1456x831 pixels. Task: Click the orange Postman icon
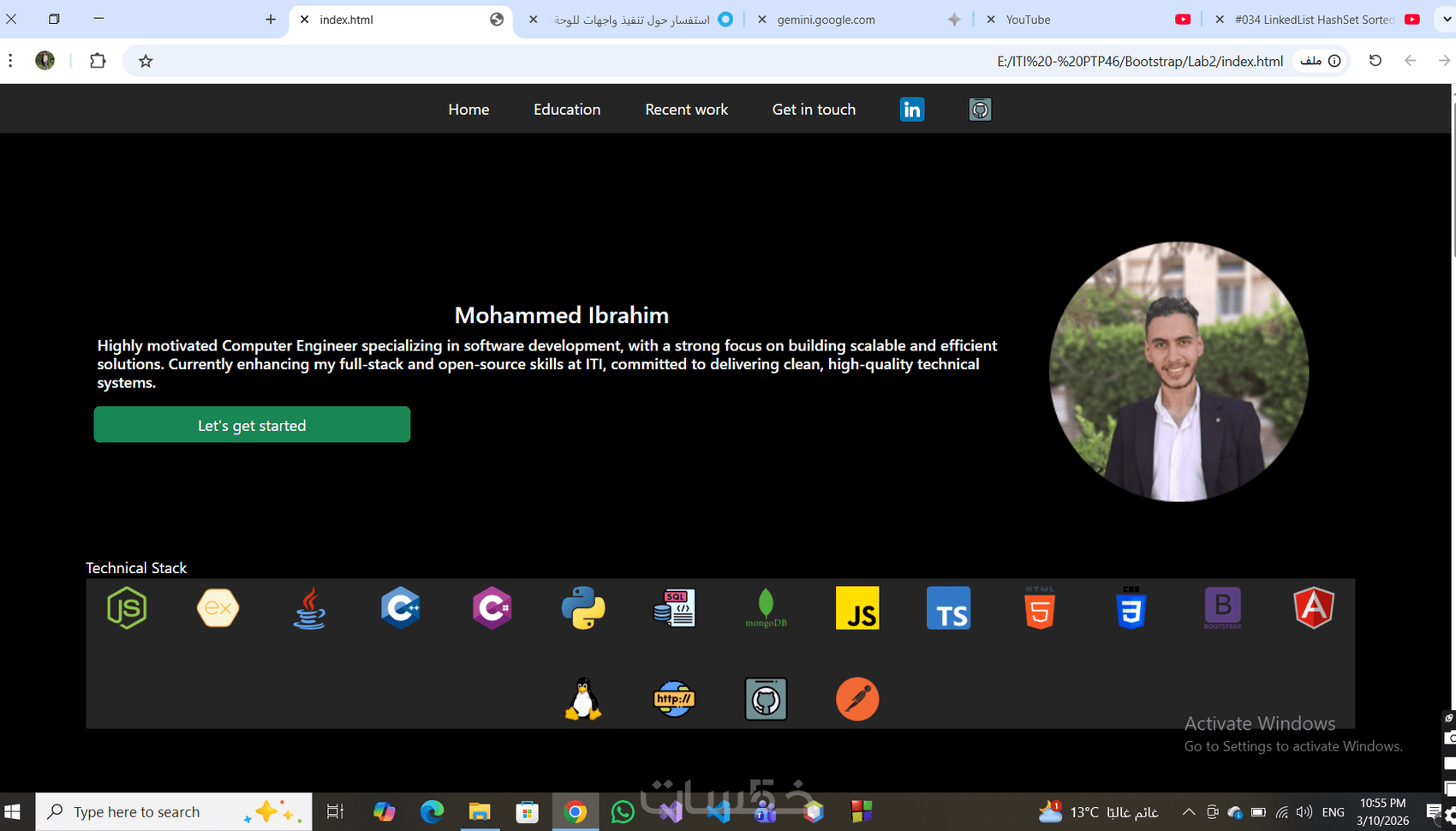click(x=857, y=699)
